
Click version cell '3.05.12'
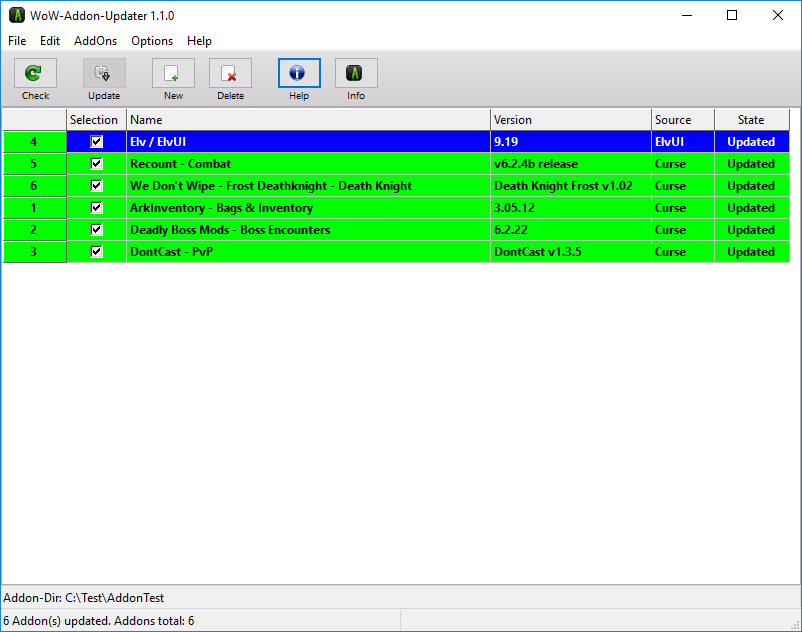coord(571,208)
